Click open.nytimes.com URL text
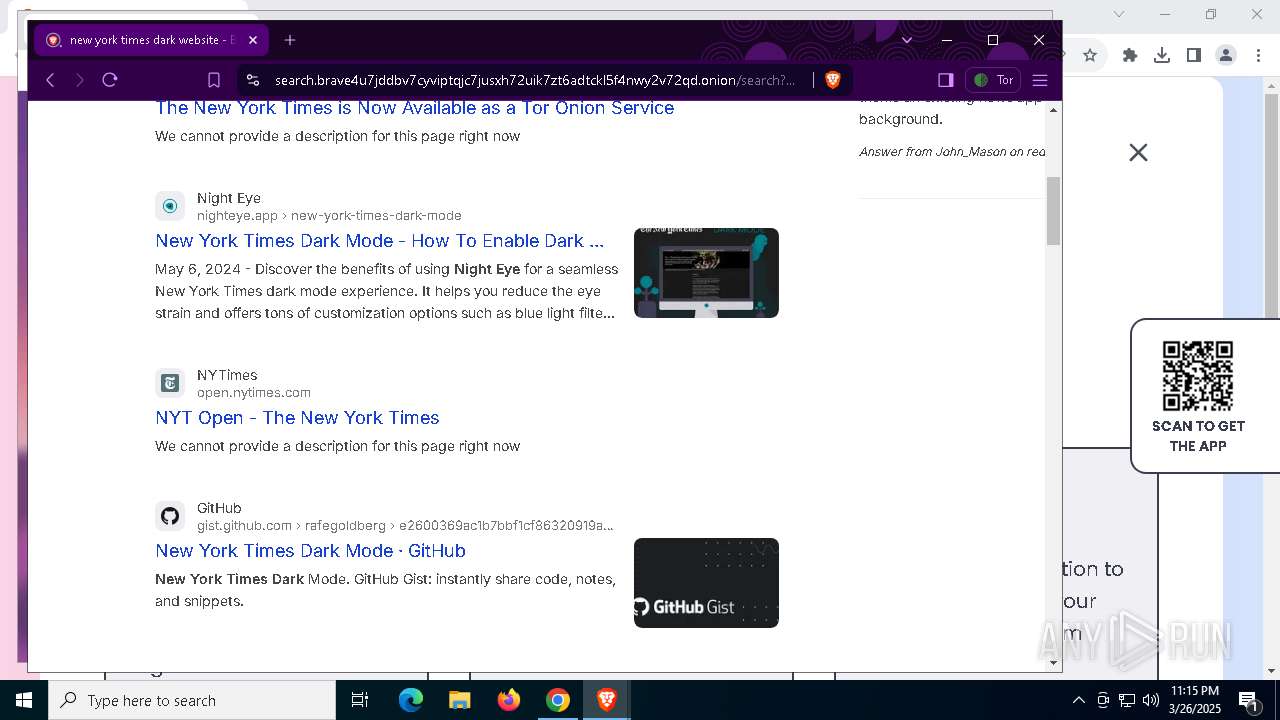Screen dimensions: 1280x720 point(254,393)
